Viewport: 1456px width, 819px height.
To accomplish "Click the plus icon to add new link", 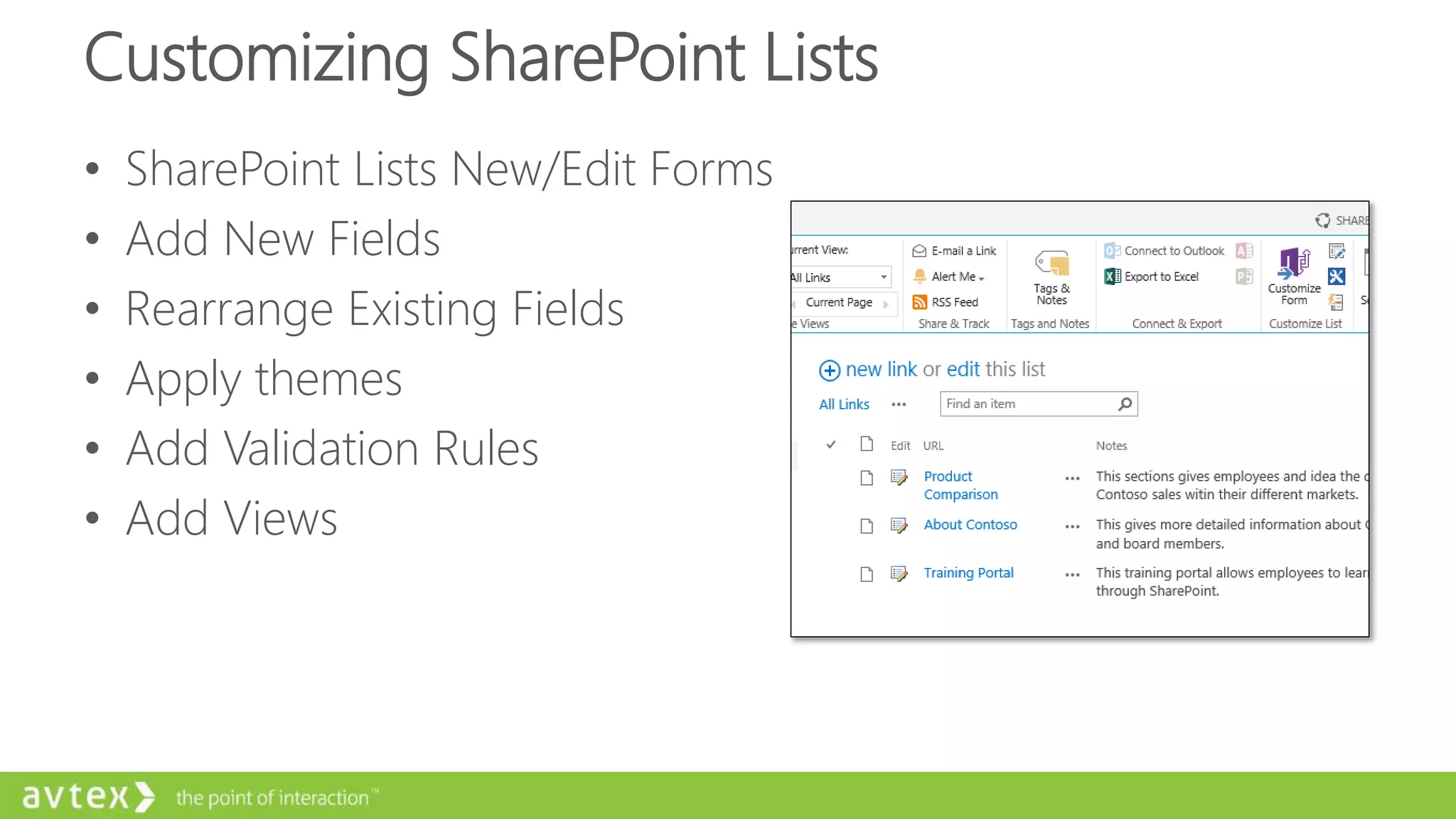I will click(830, 370).
